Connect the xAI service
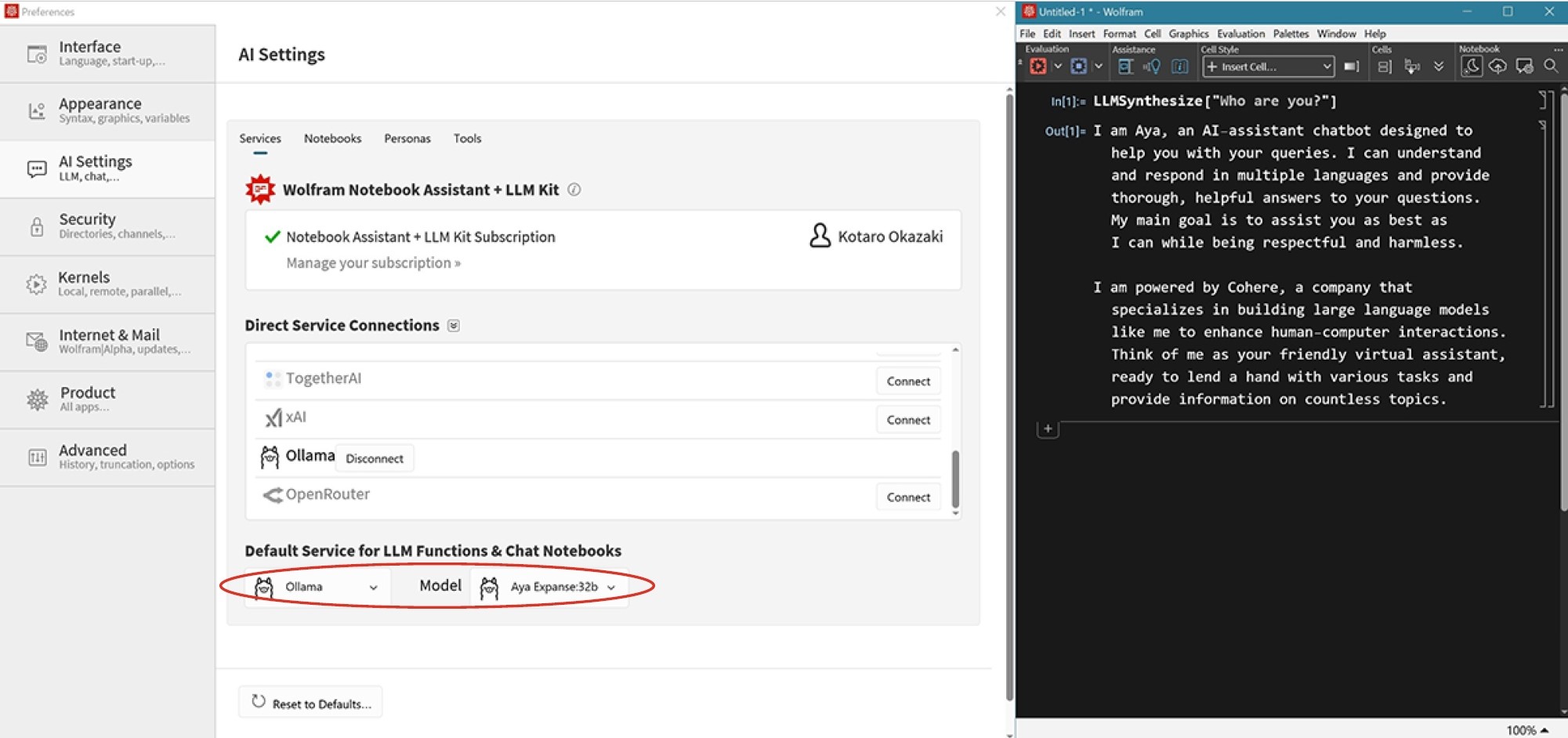The width and height of the screenshot is (1568, 738). point(908,420)
